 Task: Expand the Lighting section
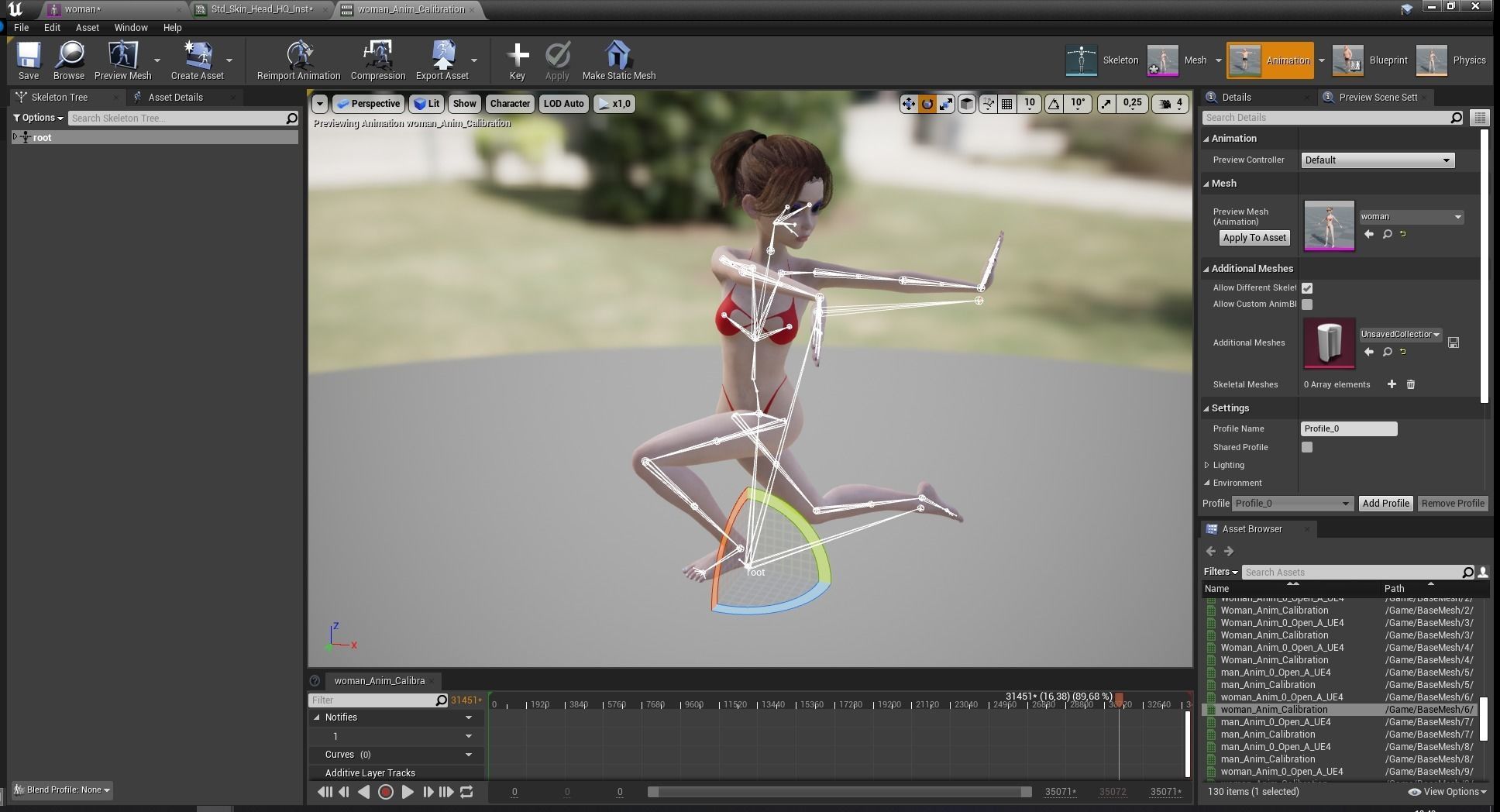1207,466
